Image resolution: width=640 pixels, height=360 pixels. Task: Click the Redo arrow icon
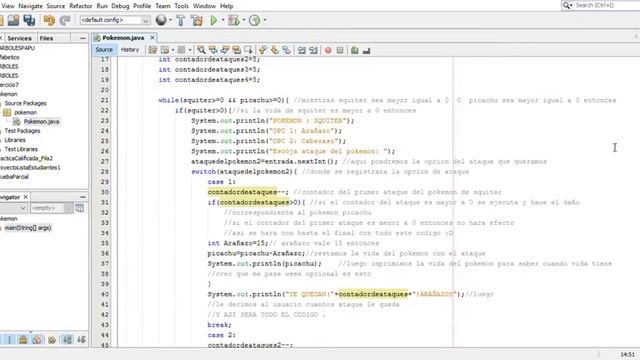pyautogui.click(x=65, y=20)
